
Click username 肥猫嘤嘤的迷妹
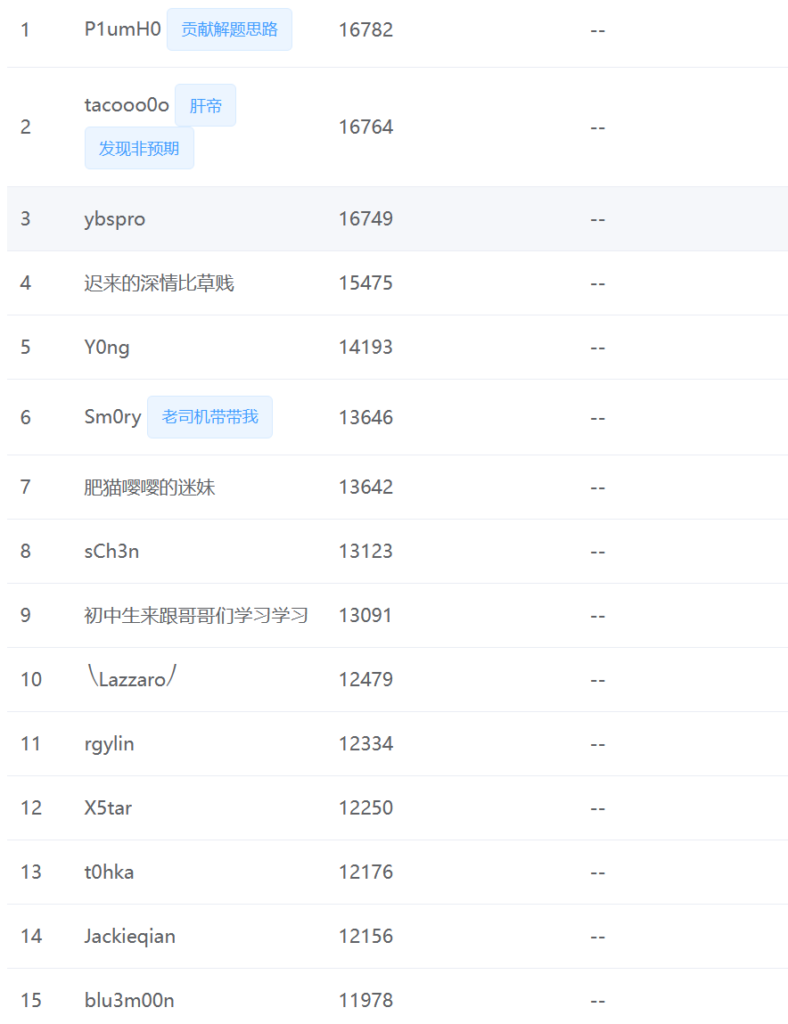pos(149,487)
